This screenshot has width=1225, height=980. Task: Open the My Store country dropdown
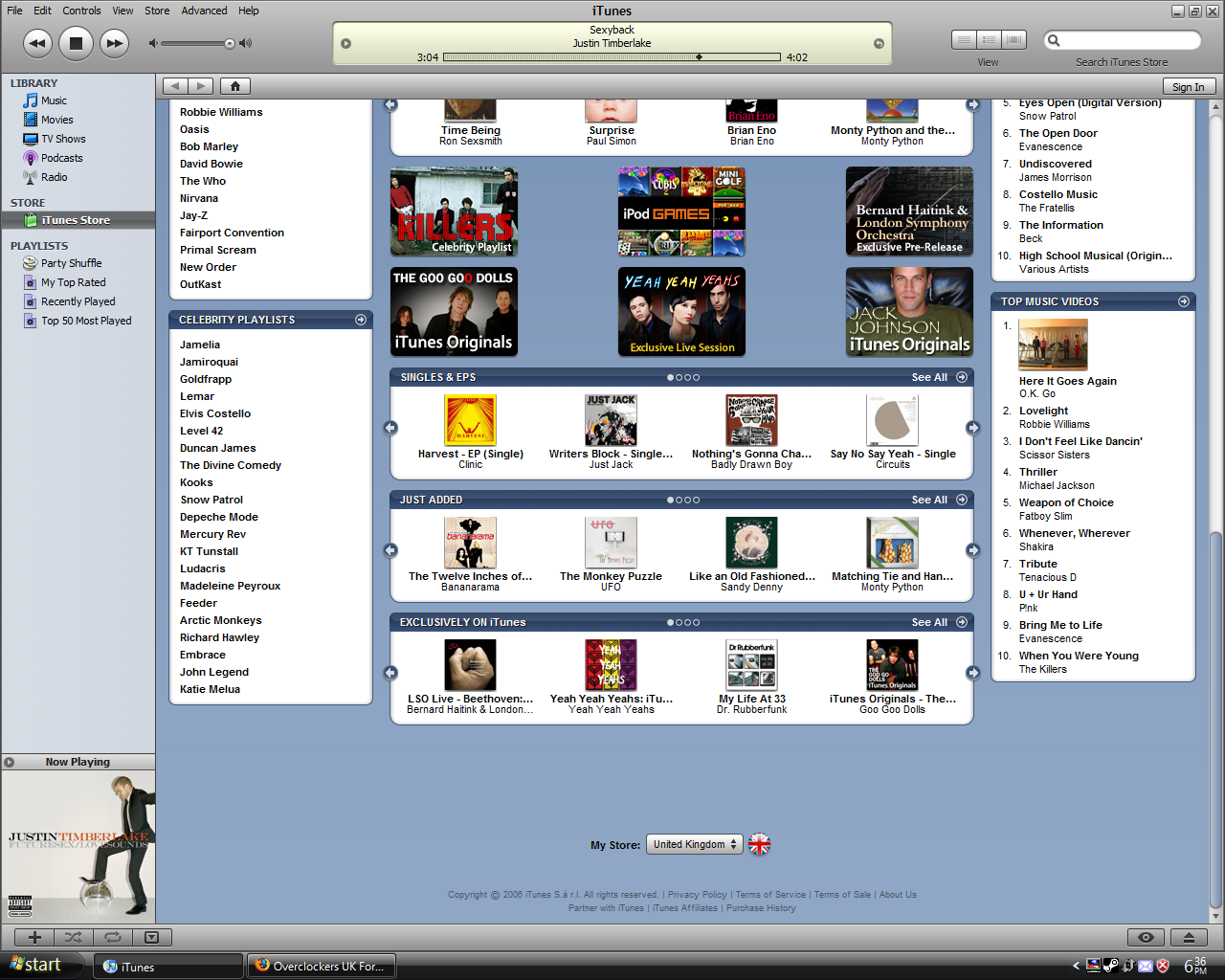tap(694, 844)
